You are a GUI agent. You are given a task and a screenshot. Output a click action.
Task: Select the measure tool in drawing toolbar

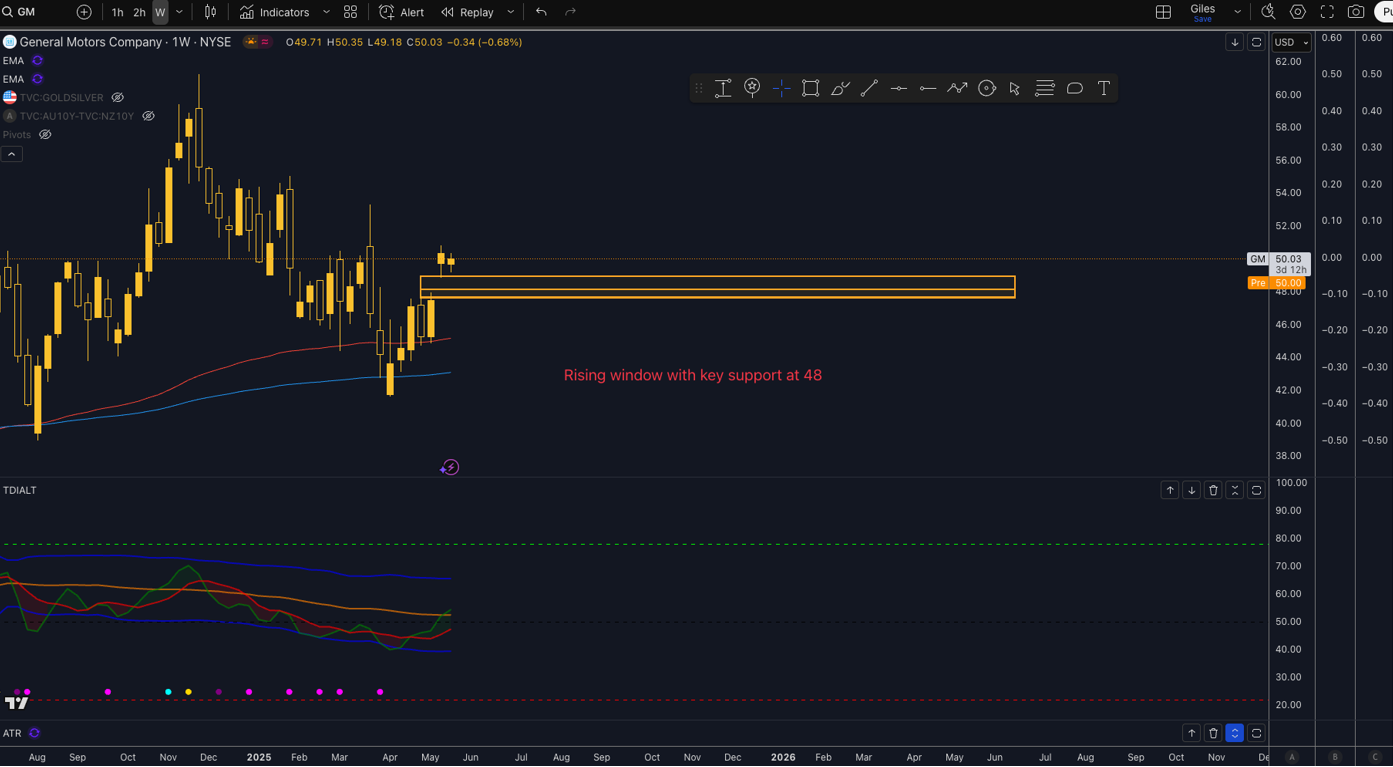click(x=723, y=88)
